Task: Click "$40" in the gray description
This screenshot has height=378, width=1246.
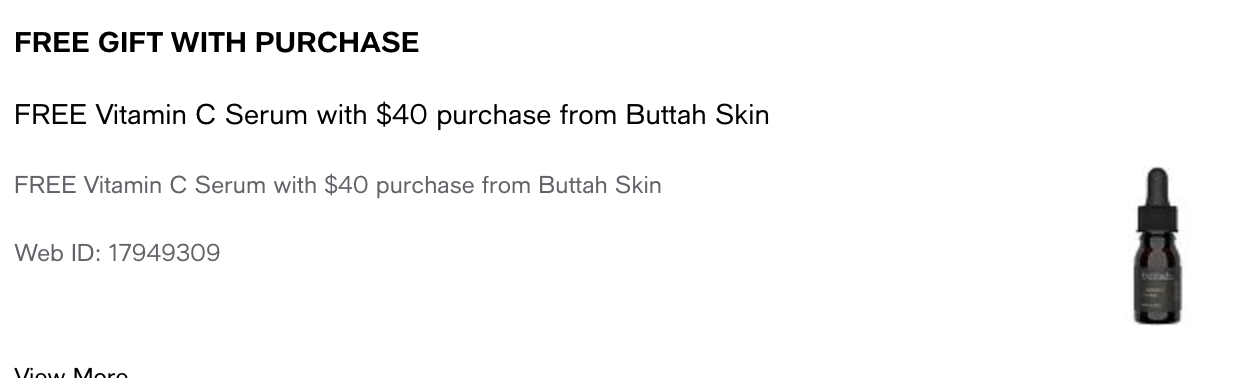Action: pos(347,185)
